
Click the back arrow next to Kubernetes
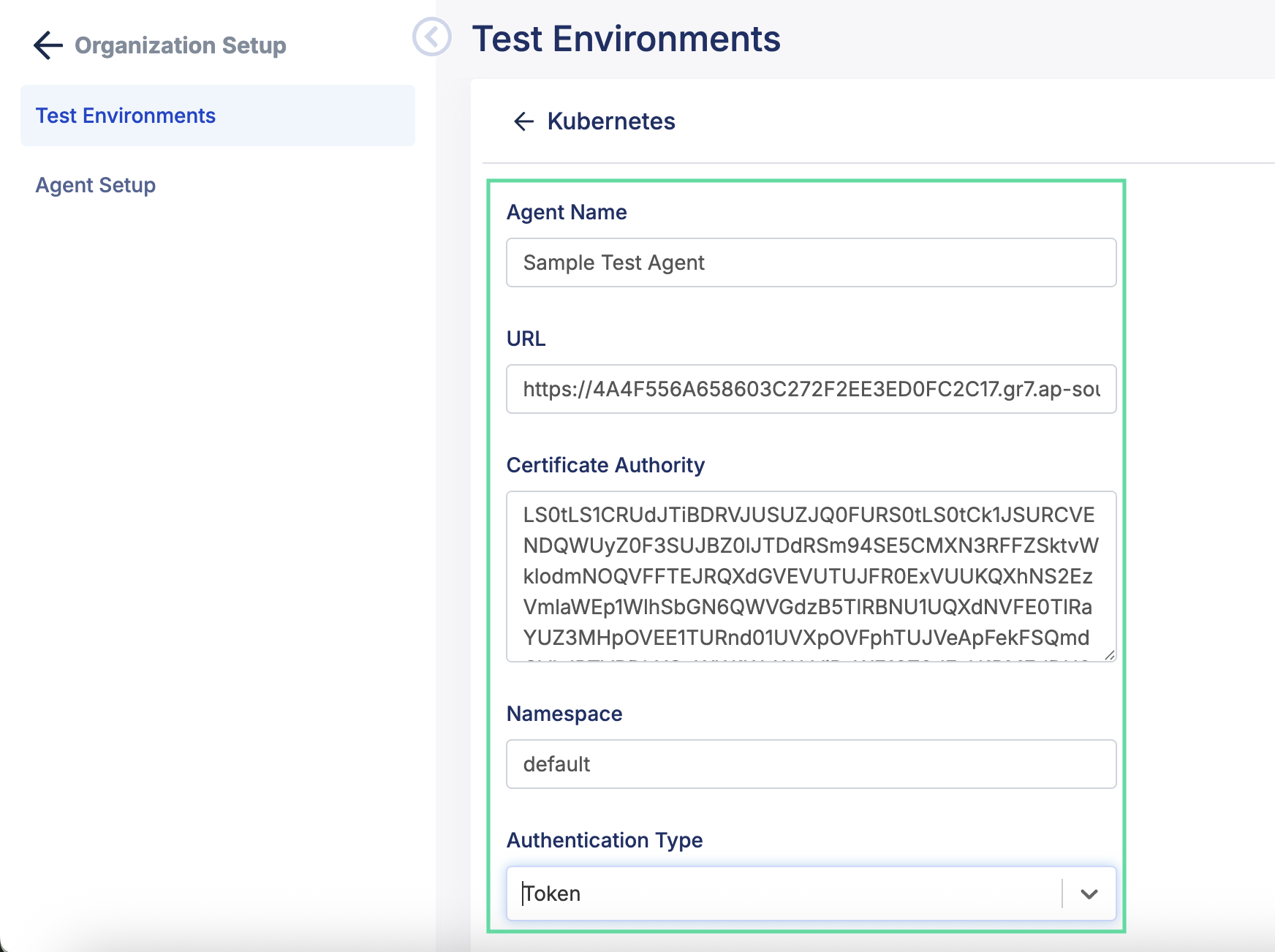523,121
